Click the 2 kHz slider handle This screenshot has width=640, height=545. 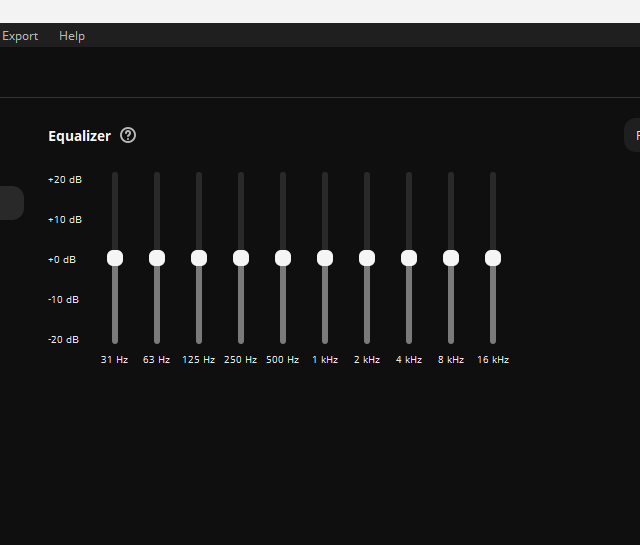367,258
